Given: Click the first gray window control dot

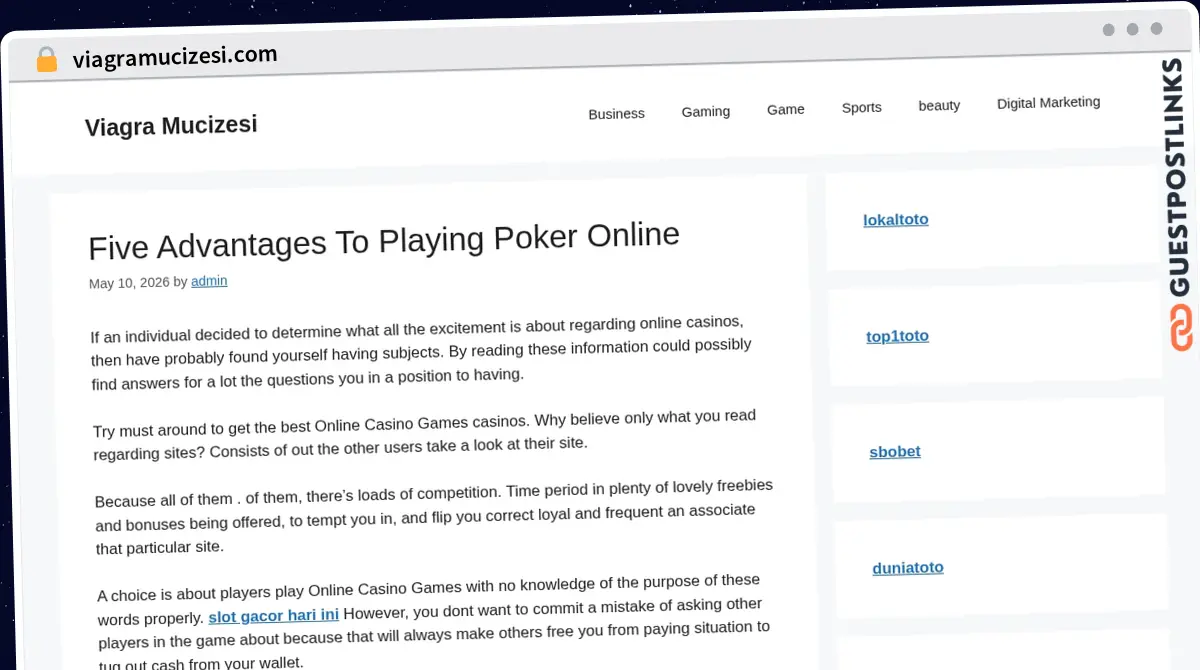Looking at the screenshot, I should tap(1108, 30).
